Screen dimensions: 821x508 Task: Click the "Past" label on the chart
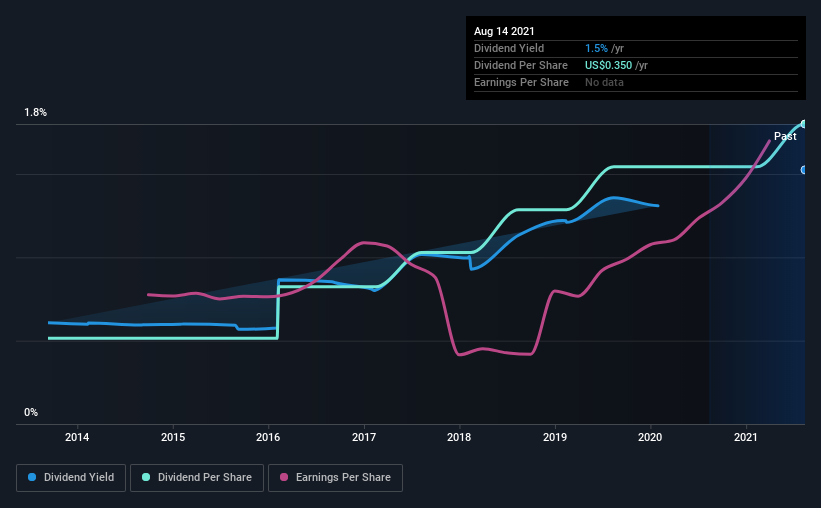(x=785, y=136)
